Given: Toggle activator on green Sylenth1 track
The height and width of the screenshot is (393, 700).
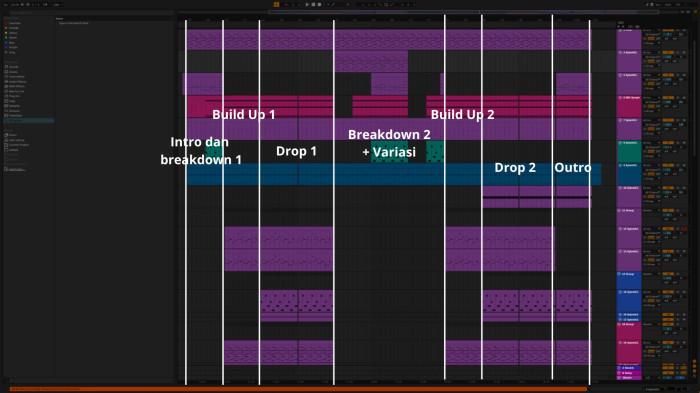Looking at the screenshot, I should click(668, 143).
